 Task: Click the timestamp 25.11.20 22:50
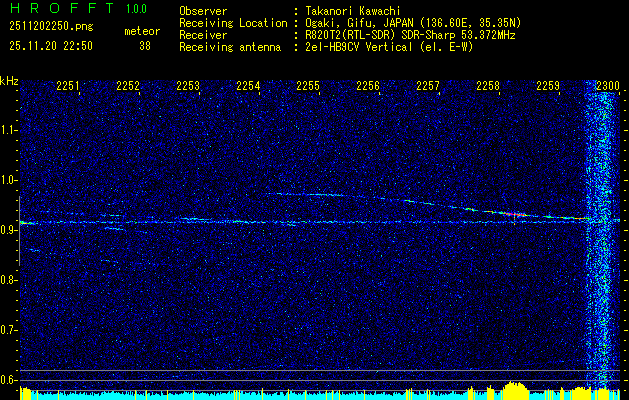click(x=51, y=46)
